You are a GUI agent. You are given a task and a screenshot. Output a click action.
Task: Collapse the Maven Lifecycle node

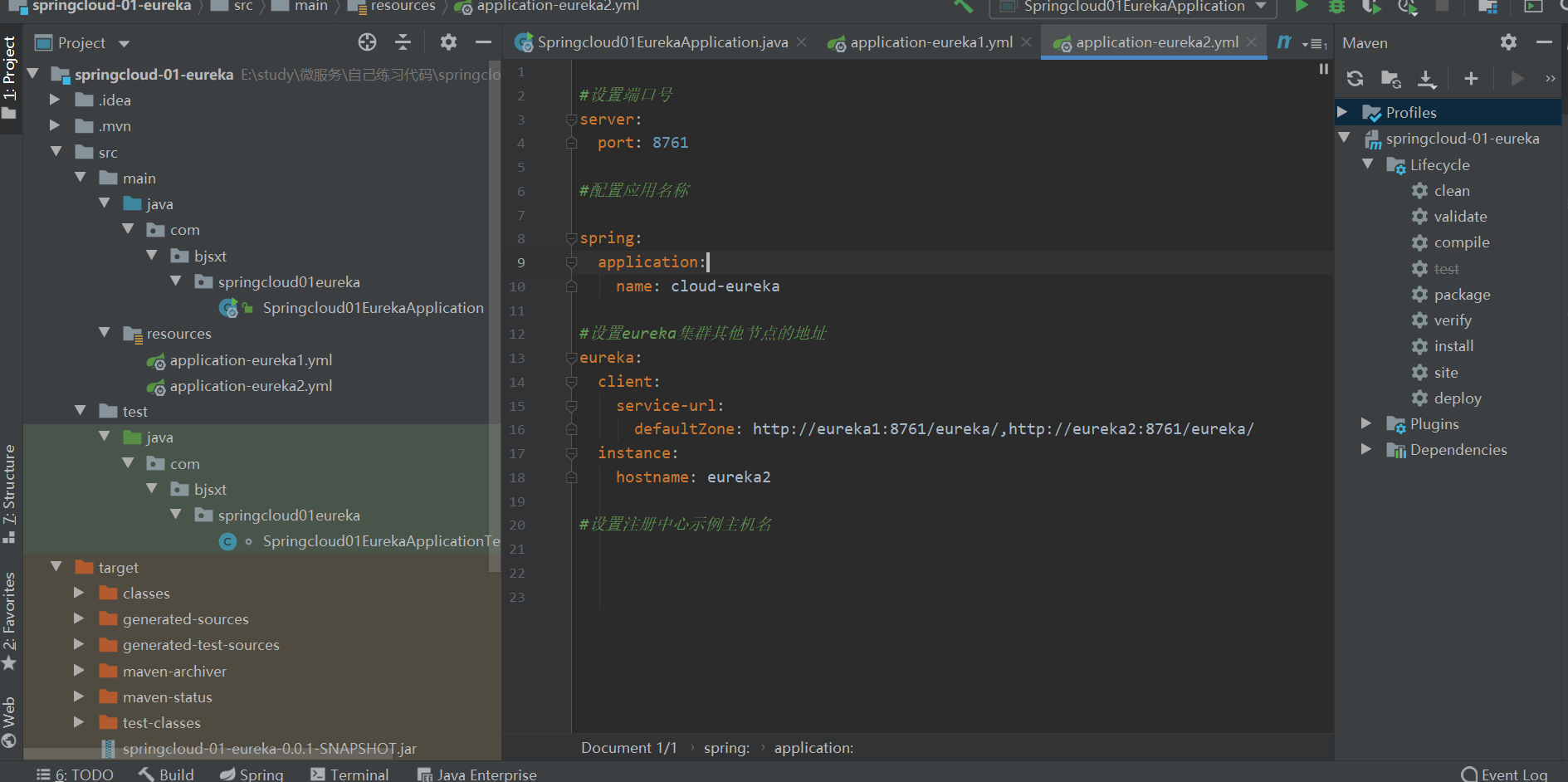coord(1367,164)
